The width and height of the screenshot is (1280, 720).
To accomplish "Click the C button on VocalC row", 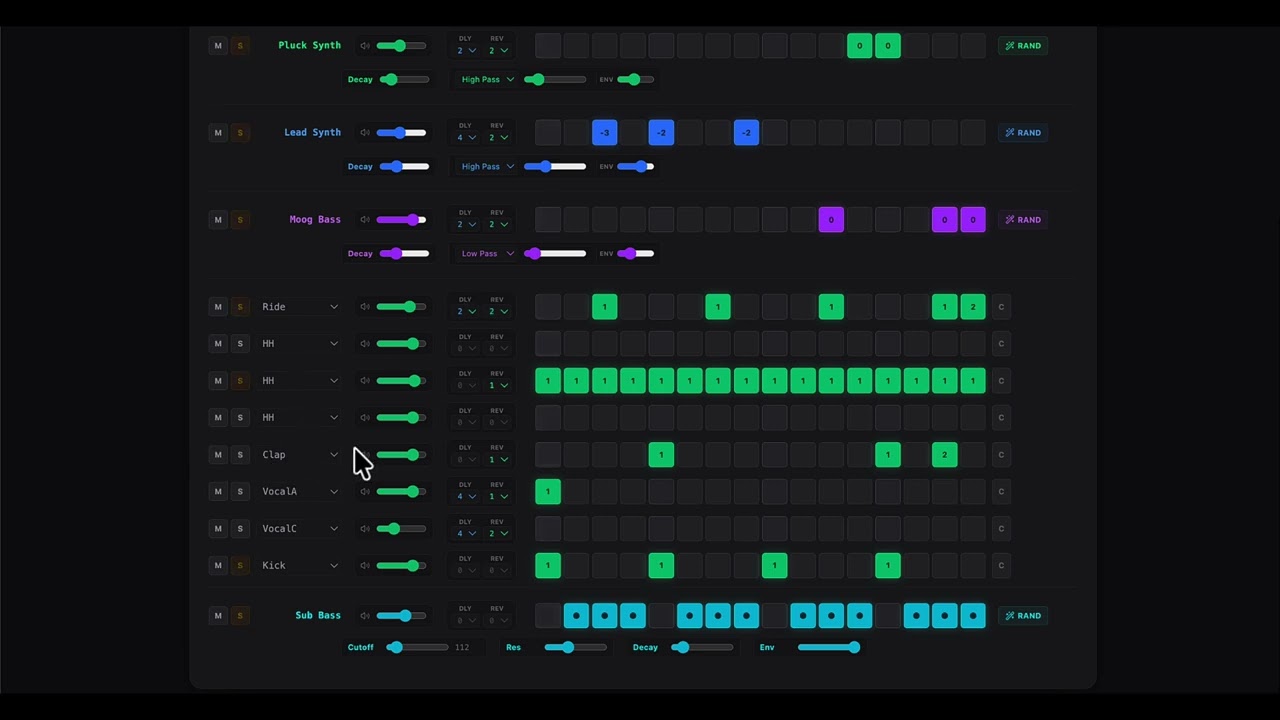I will coord(1001,529).
